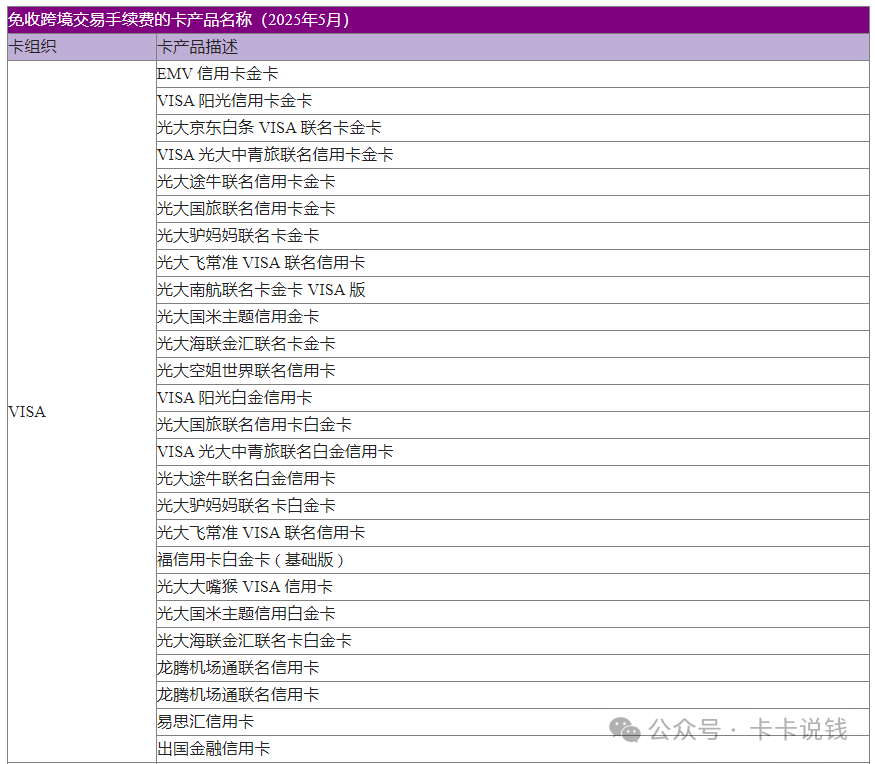Select the row 'EMV 信用卡金卡'
This screenshot has width=875, height=764.
(512, 74)
